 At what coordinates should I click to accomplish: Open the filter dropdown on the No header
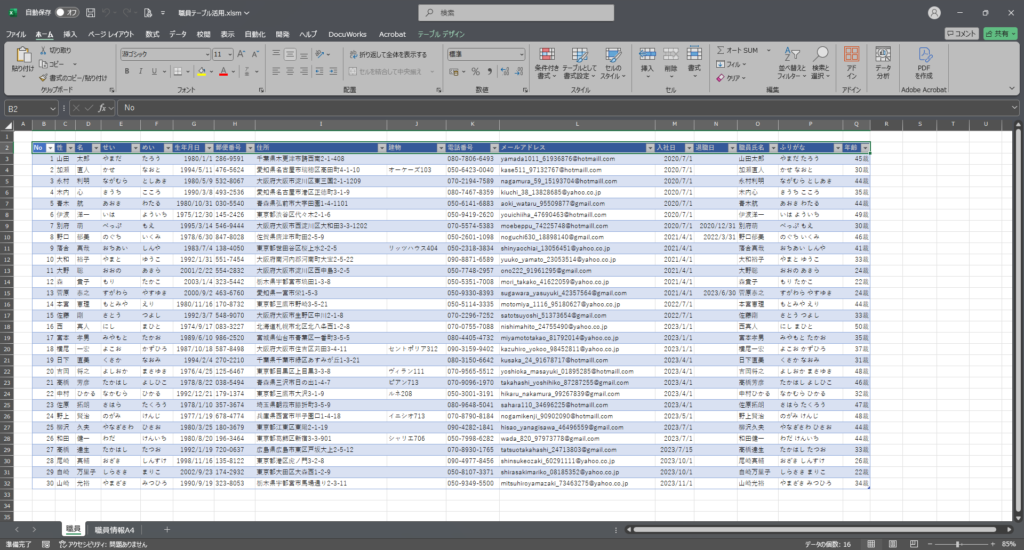[50, 148]
